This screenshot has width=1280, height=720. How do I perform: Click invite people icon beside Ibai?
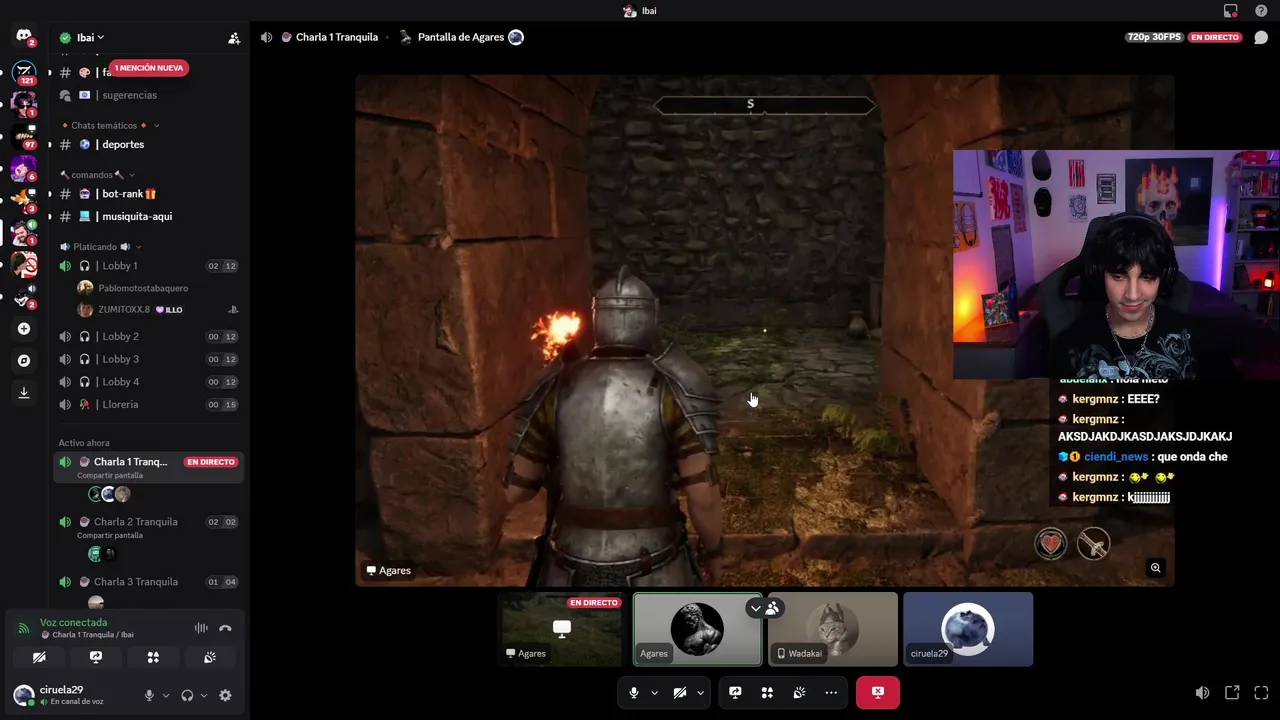[234, 38]
